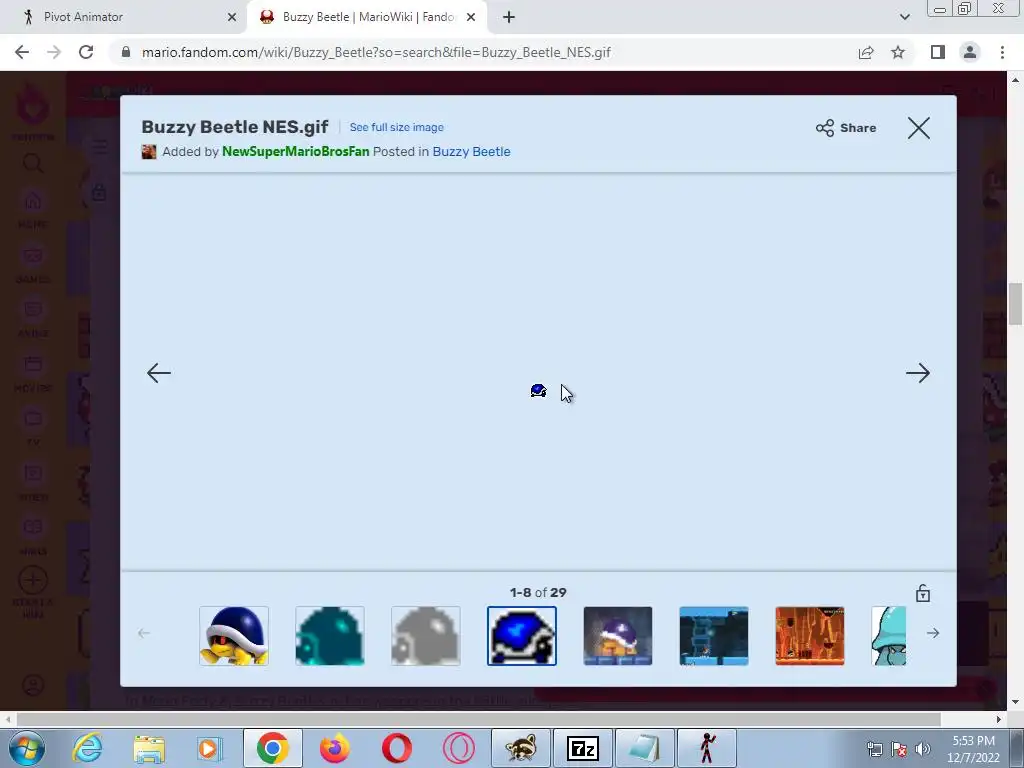
Task: Launch Internet Explorer from taskbar
Action: [88, 748]
